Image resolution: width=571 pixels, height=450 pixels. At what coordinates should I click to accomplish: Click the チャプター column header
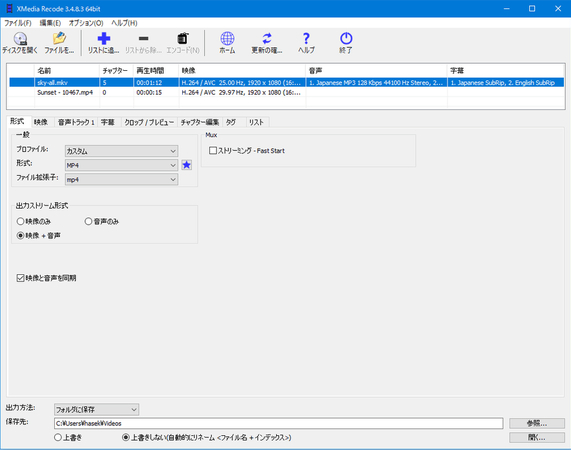[x=116, y=71]
